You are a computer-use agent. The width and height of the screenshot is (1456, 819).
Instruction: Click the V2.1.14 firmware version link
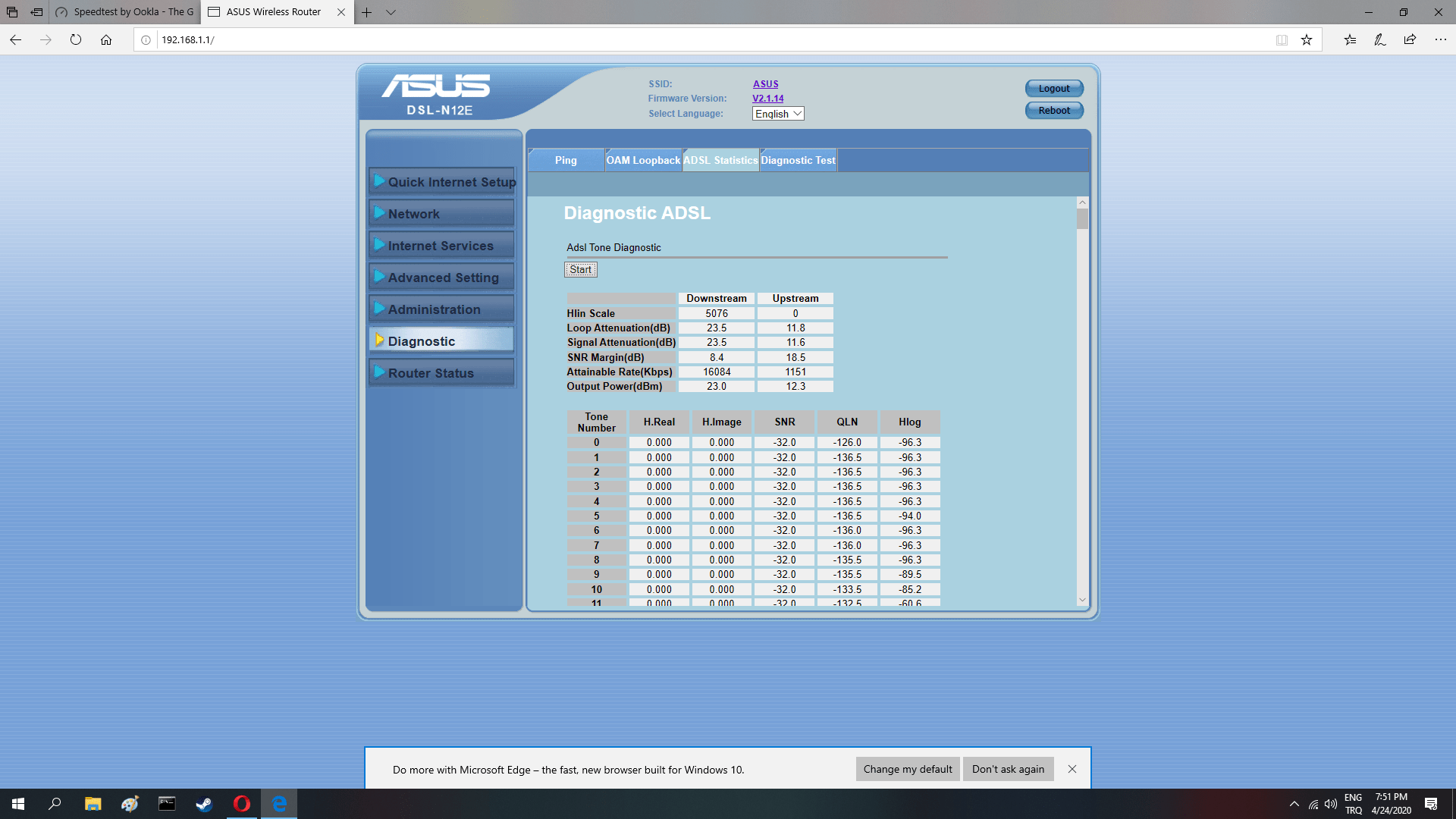[x=767, y=99]
